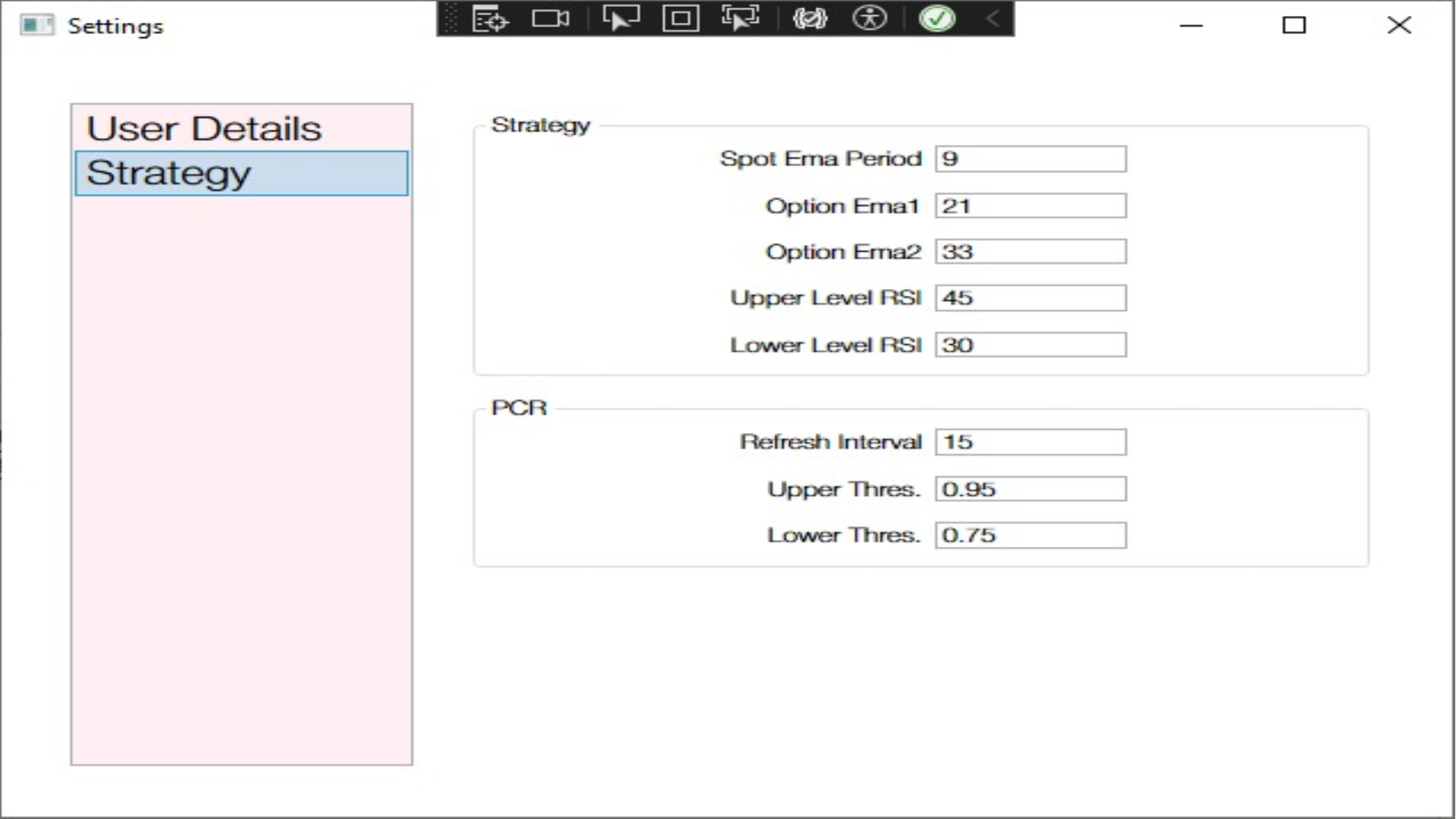
Task: Focus the Upper Level RSI field
Action: [x=1031, y=298]
